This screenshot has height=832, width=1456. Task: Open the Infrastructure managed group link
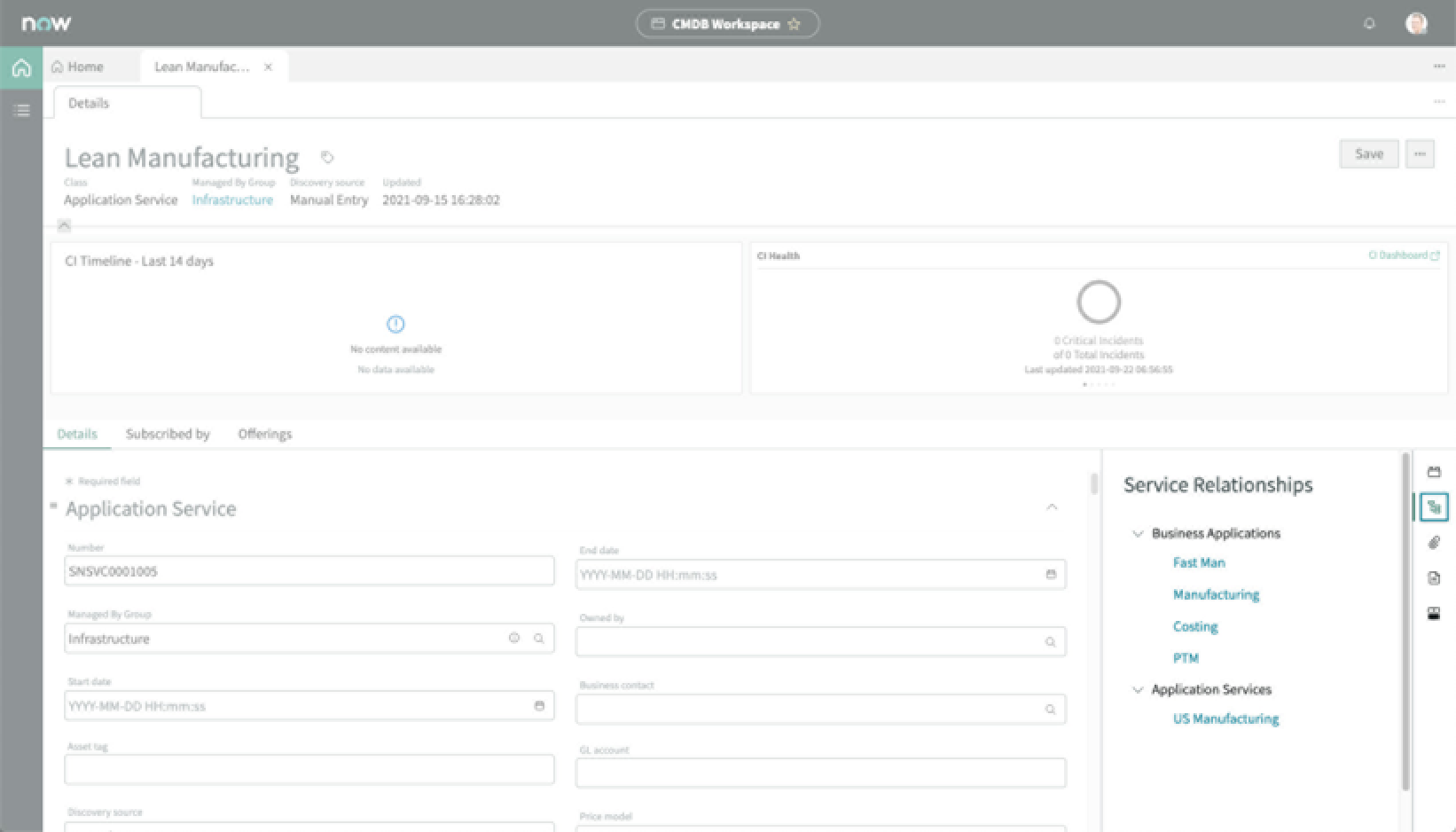(x=232, y=200)
